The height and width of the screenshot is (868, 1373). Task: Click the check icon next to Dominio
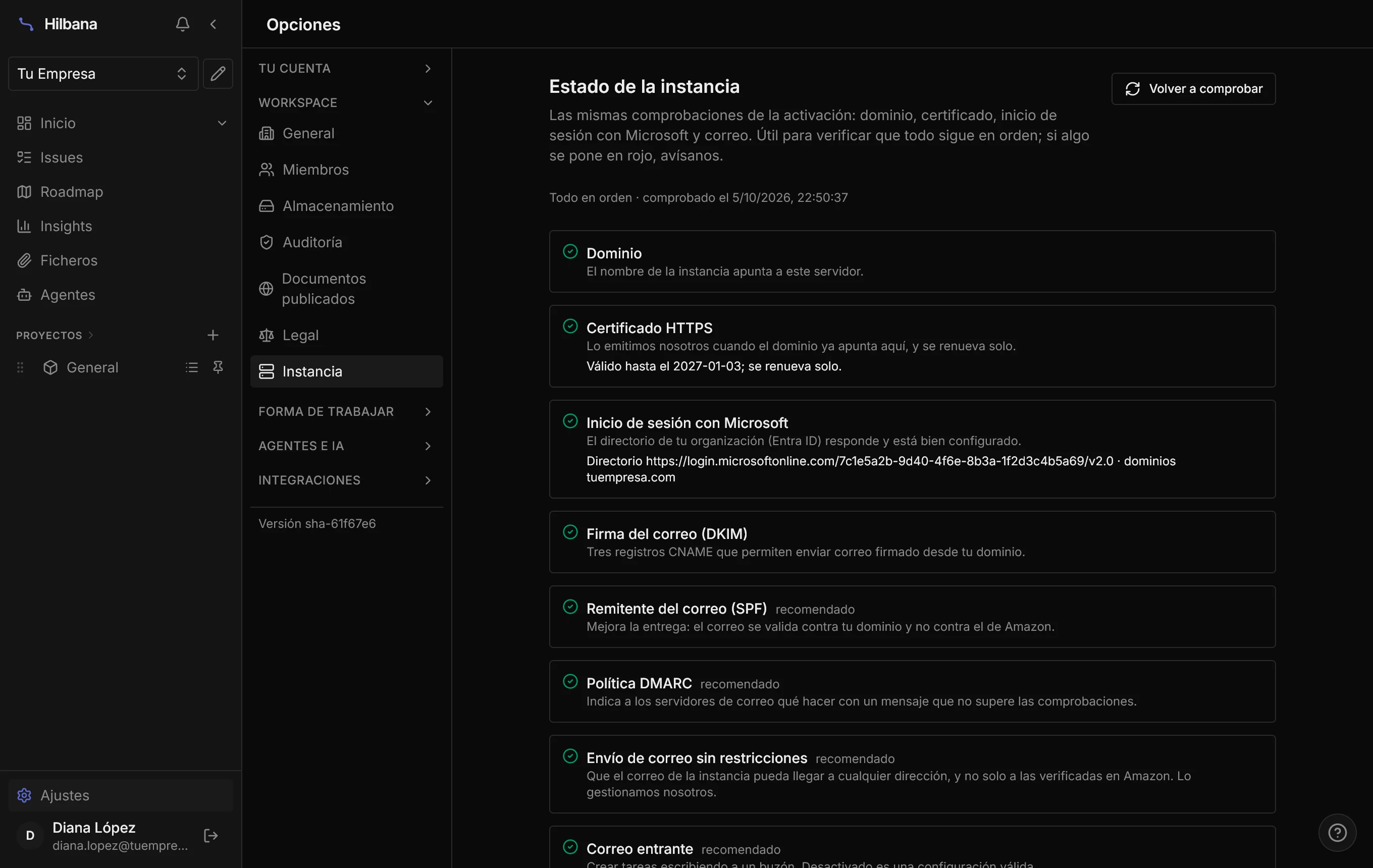pos(570,251)
